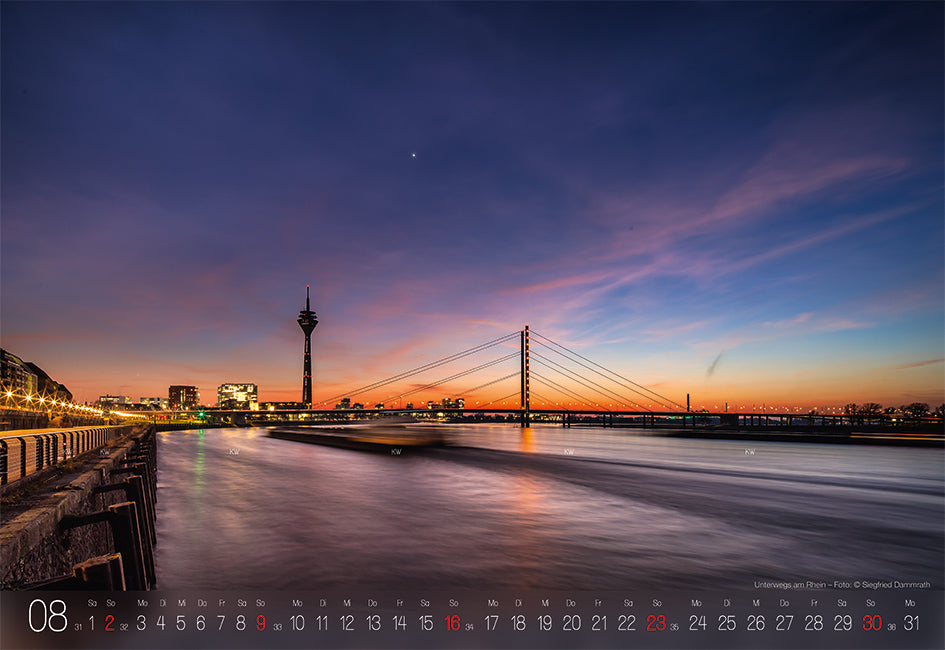
Task: Choose date 20 on the calendar
Action: point(571,623)
